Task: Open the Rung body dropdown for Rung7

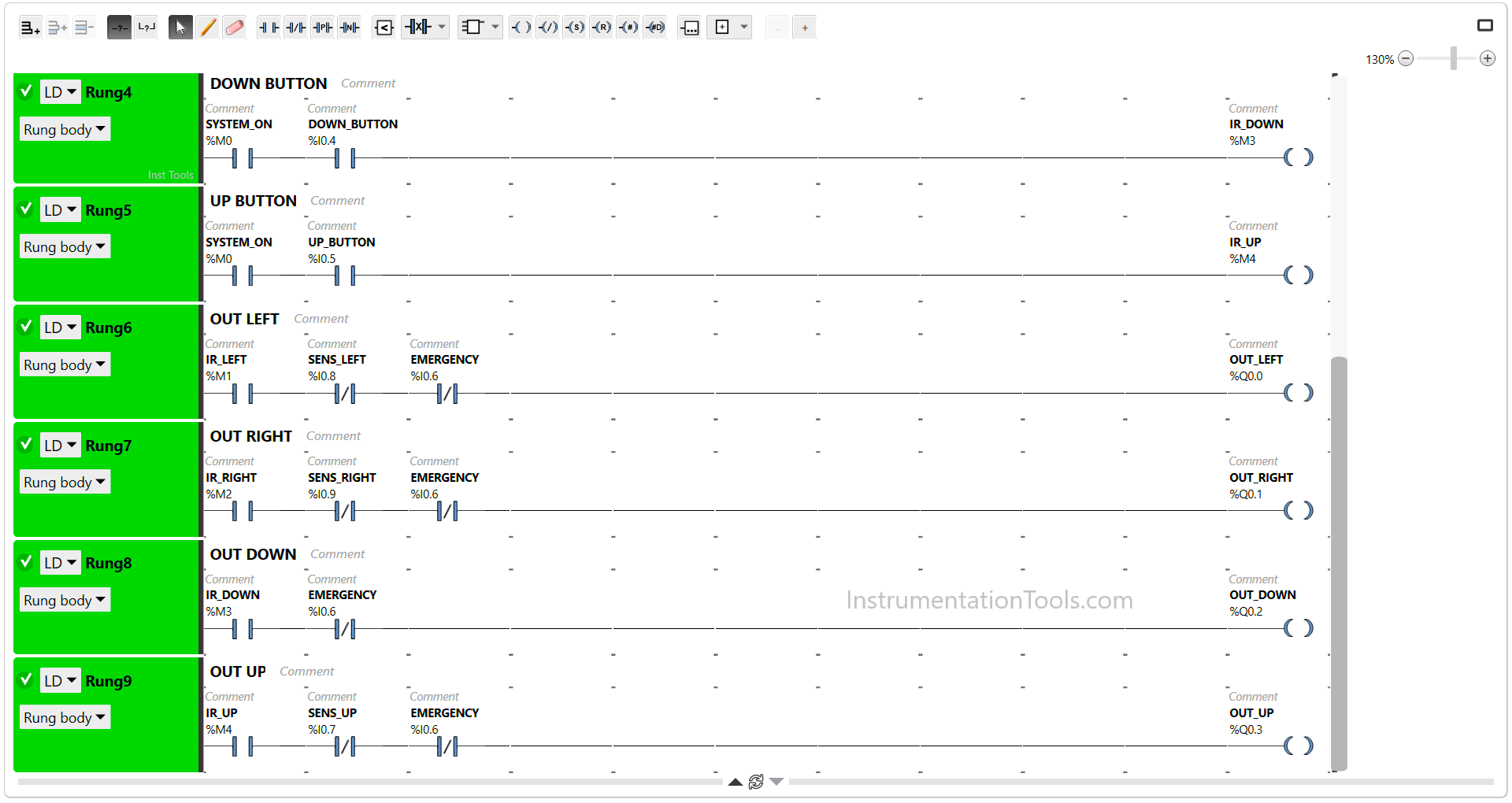Action: coord(65,482)
